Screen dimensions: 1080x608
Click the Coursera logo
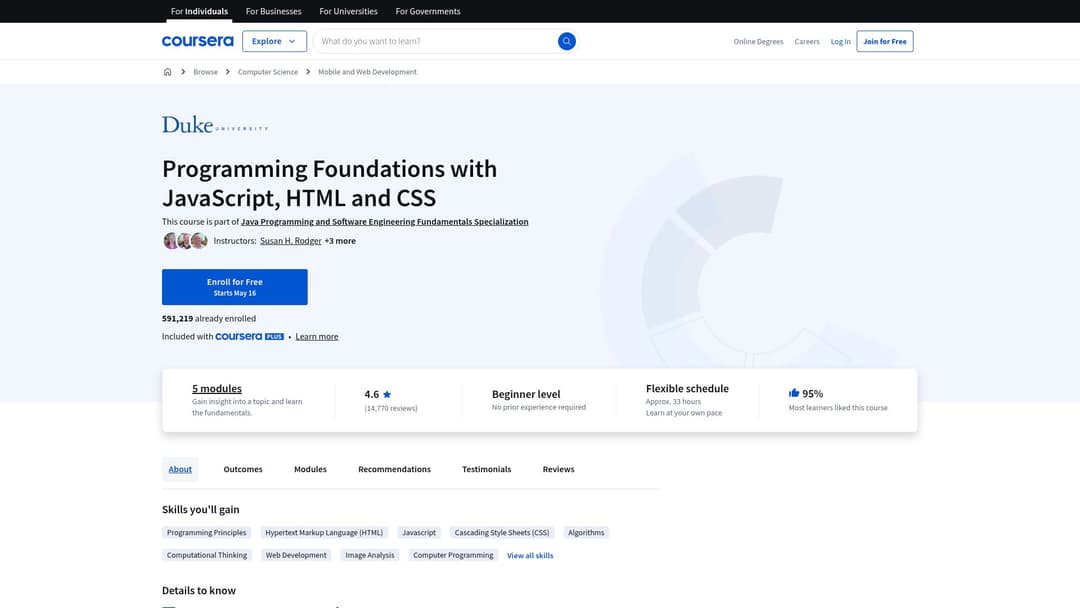click(198, 41)
